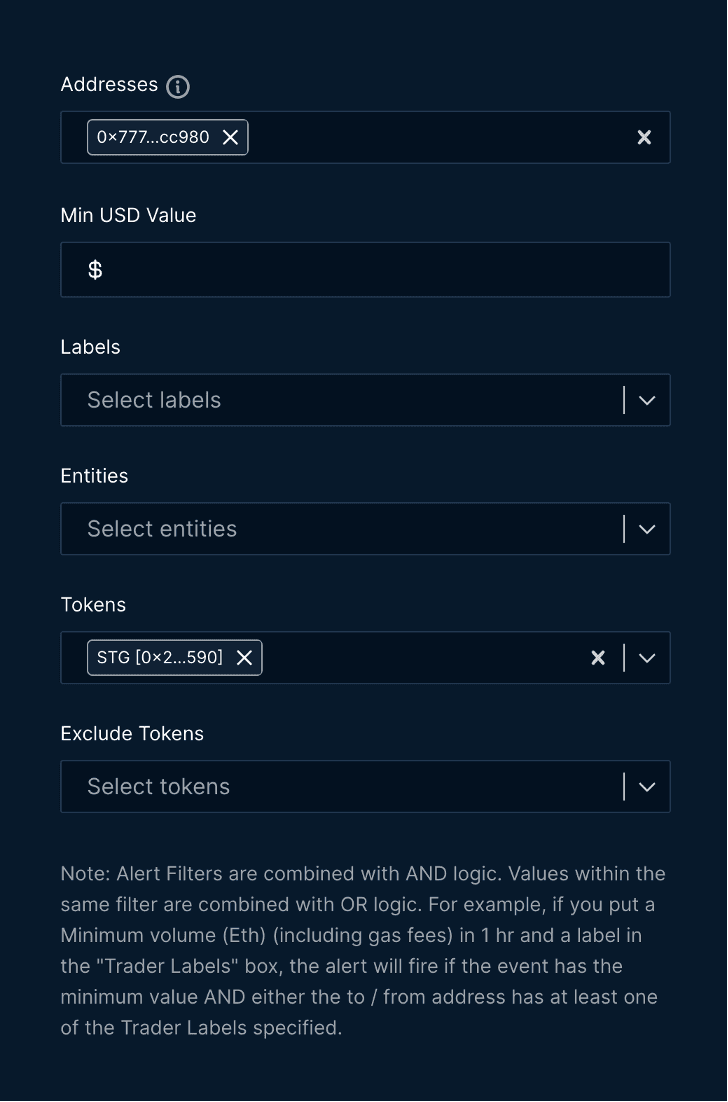Click the Alert Filters note text

[x=363, y=950]
